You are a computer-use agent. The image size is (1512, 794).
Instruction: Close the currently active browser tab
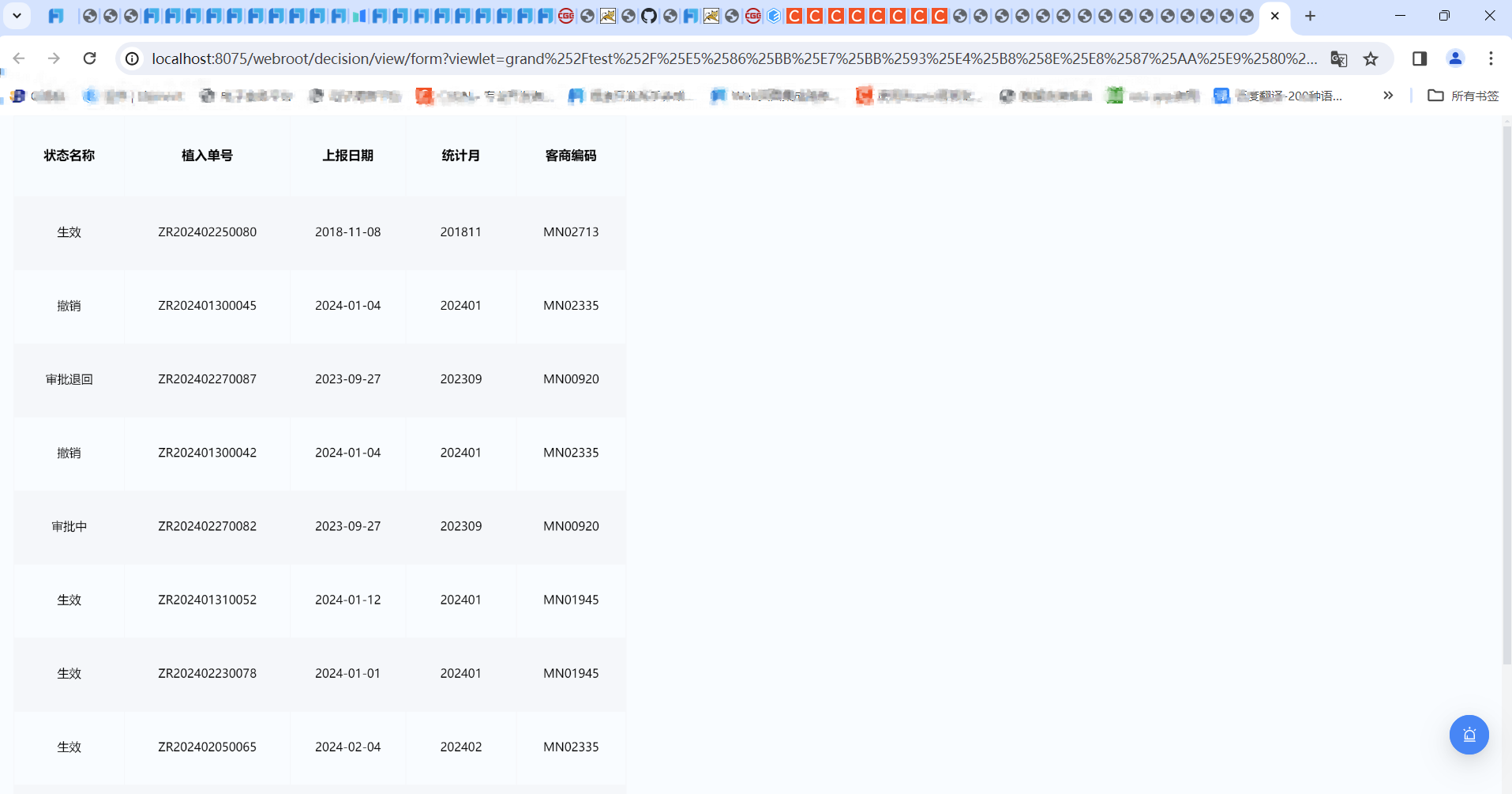pos(1274,16)
